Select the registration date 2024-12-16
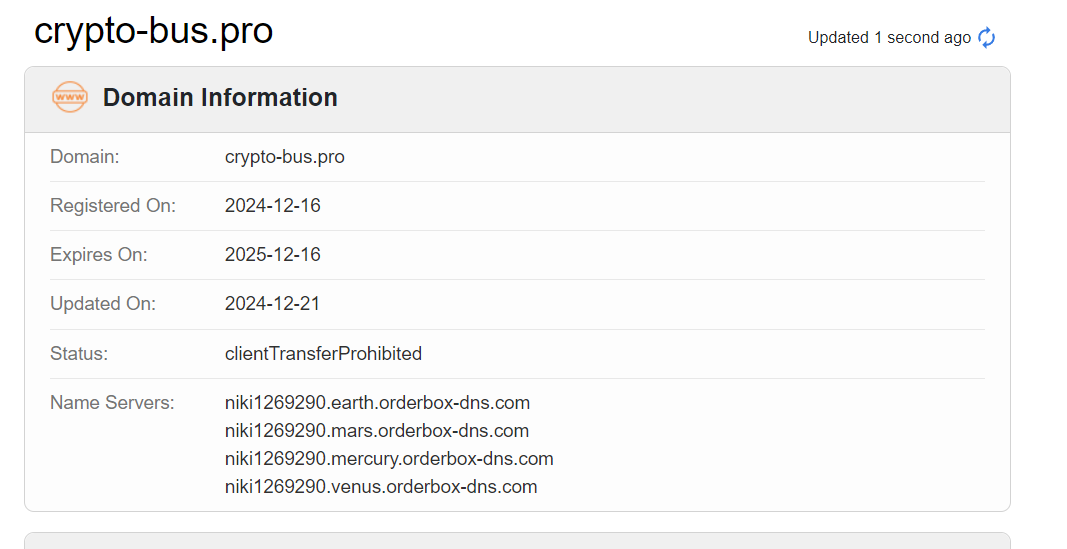Screen dimensions: 1067x549 273,206
